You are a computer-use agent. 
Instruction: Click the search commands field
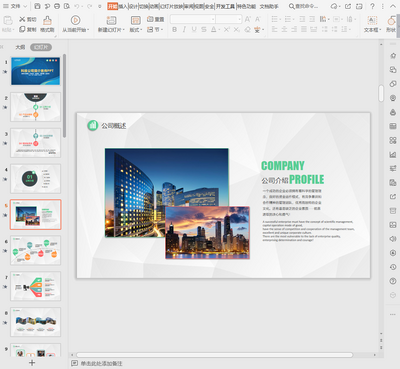pos(303,6)
